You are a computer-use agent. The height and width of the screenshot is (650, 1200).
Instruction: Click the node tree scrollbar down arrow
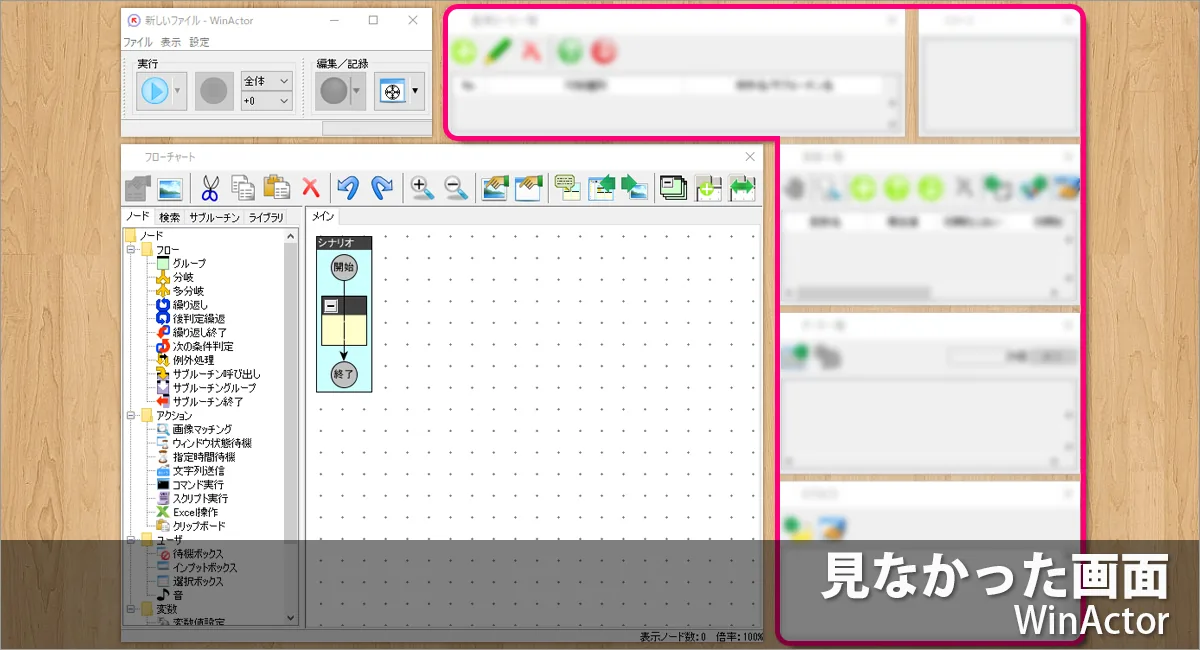pos(291,618)
